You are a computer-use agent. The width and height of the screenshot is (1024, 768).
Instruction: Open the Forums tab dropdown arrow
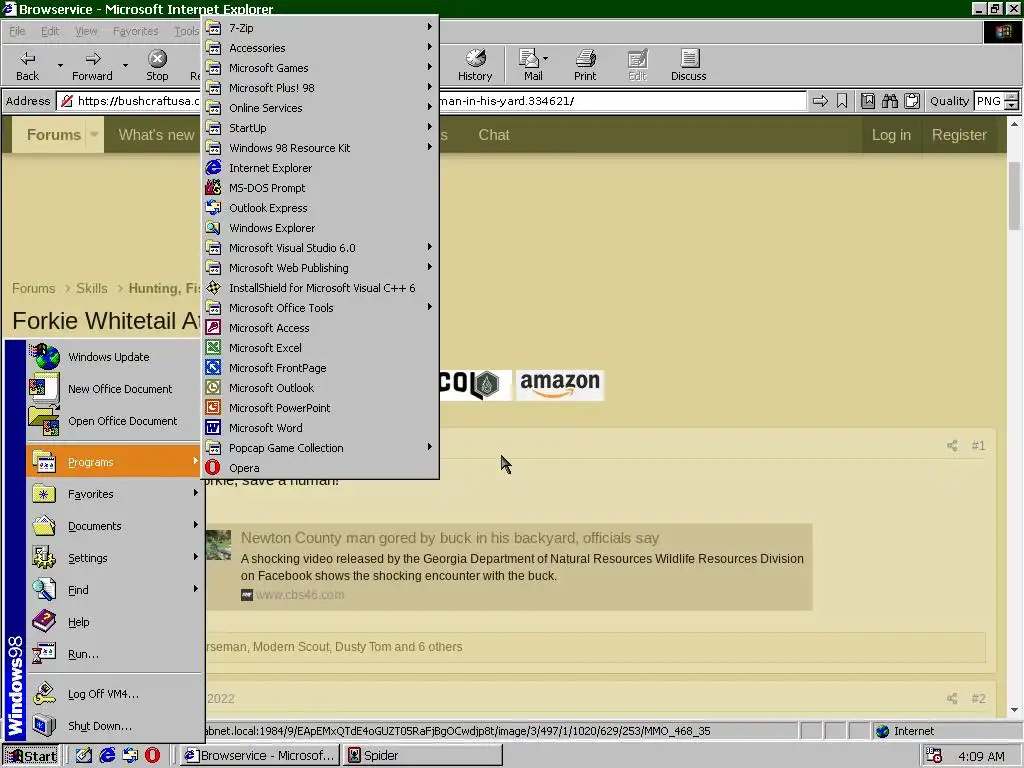[x=94, y=135]
